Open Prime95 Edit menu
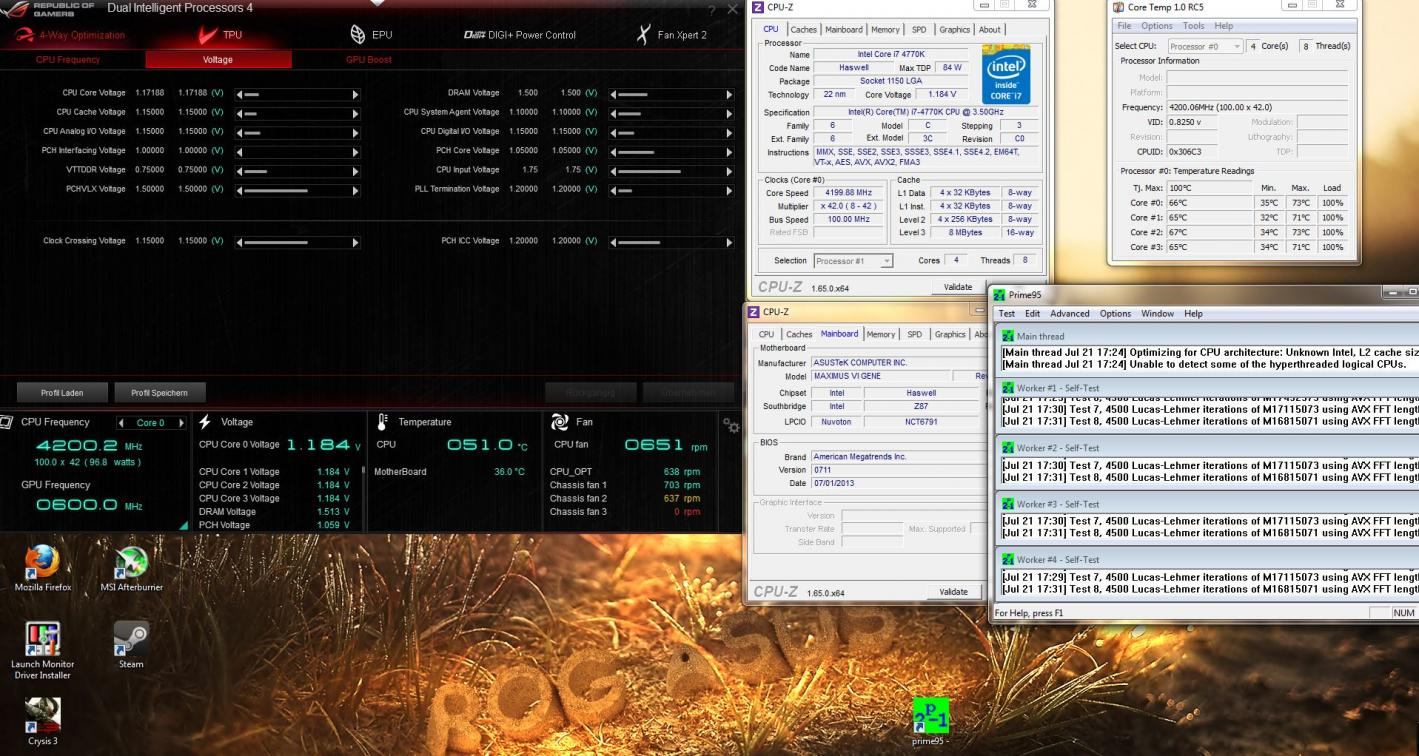The width and height of the screenshot is (1419, 756). [x=1032, y=314]
